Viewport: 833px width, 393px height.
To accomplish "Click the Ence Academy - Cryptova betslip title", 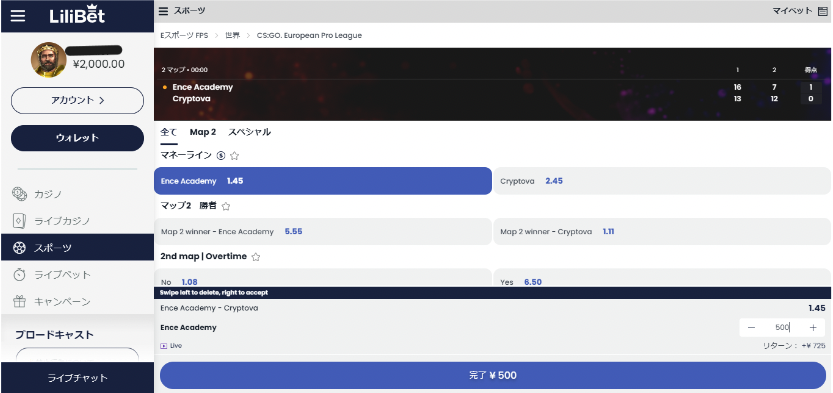I will (209, 308).
